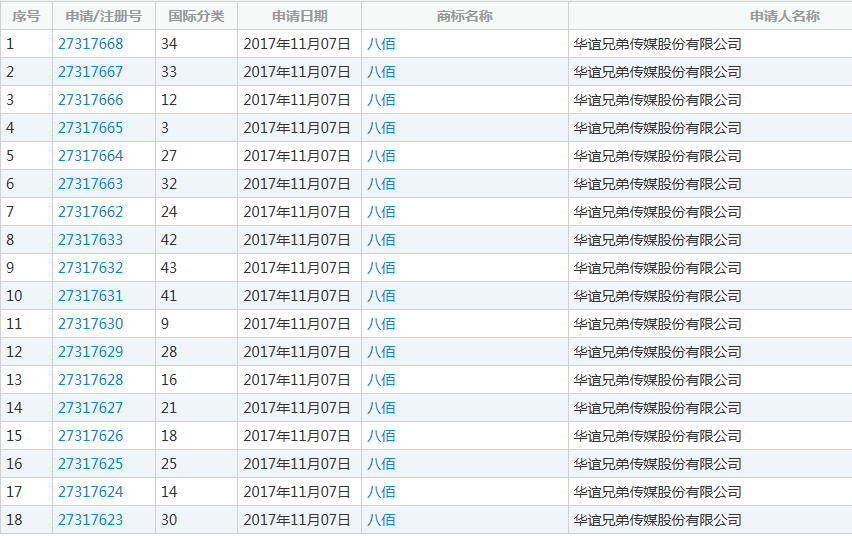Select international class 25 cell
This screenshot has width=852, height=536.
(196, 464)
